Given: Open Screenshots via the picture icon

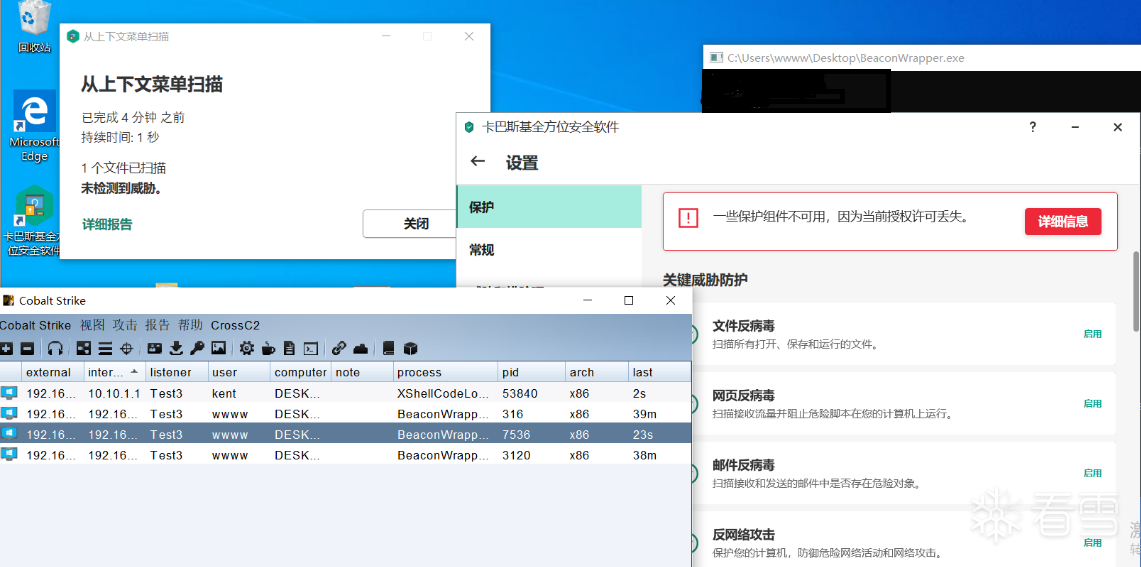Looking at the screenshot, I should 218,348.
